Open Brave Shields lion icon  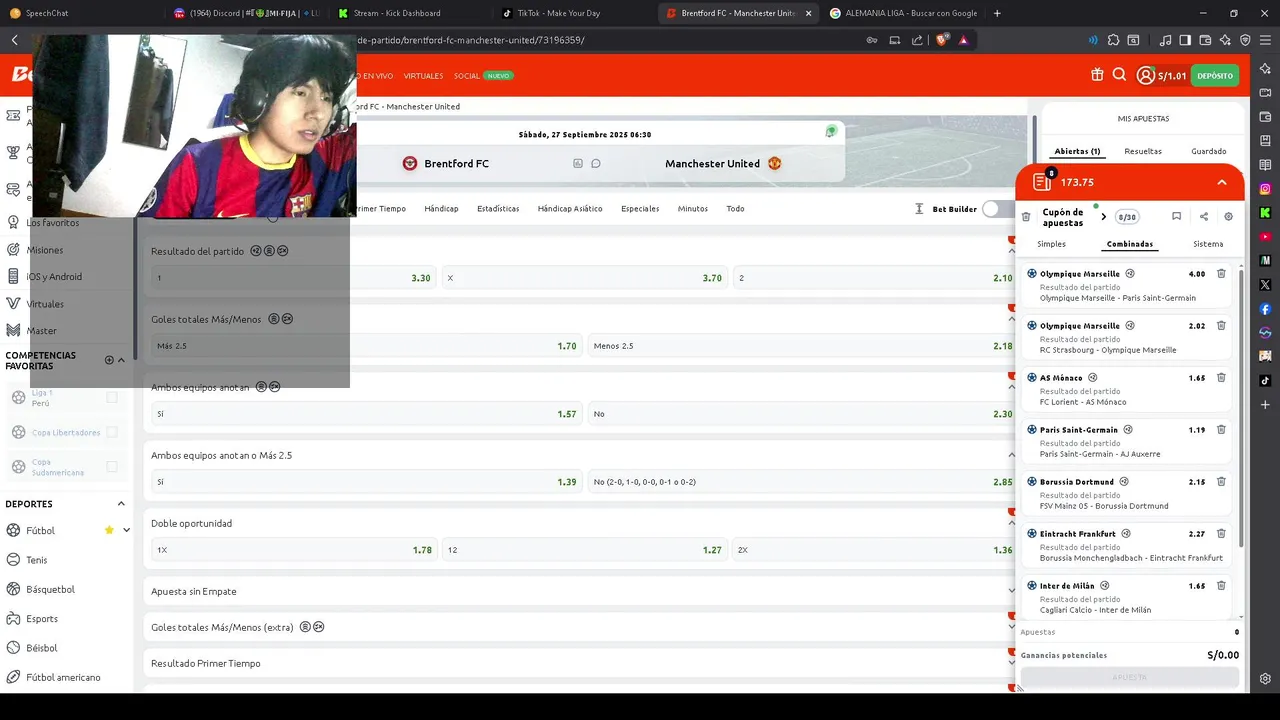[x=941, y=40]
